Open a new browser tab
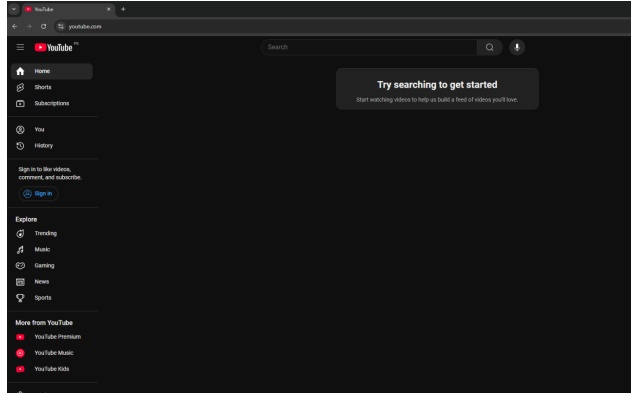The width and height of the screenshot is (643, 395). point(123,9)
